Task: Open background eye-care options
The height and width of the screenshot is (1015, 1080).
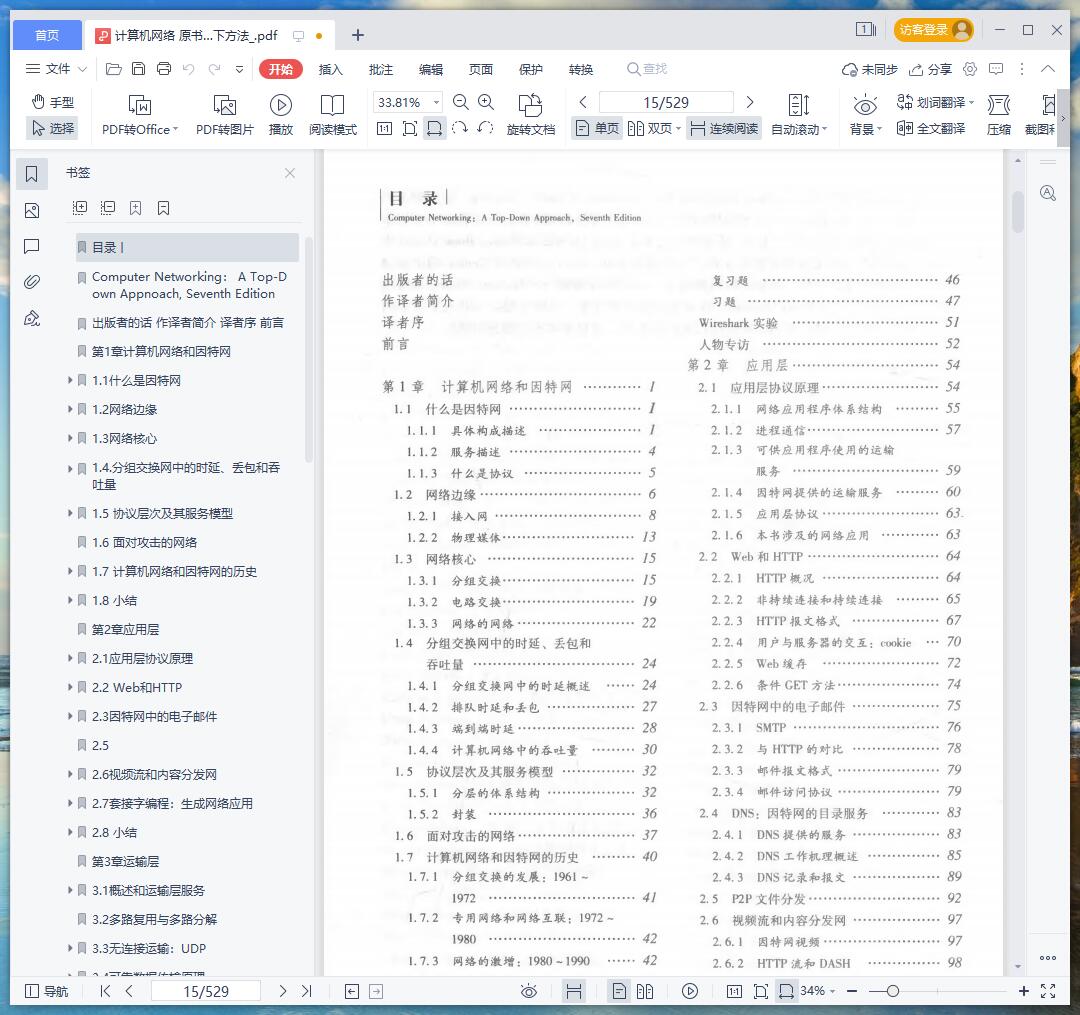Action: click(x=865, y=115)
